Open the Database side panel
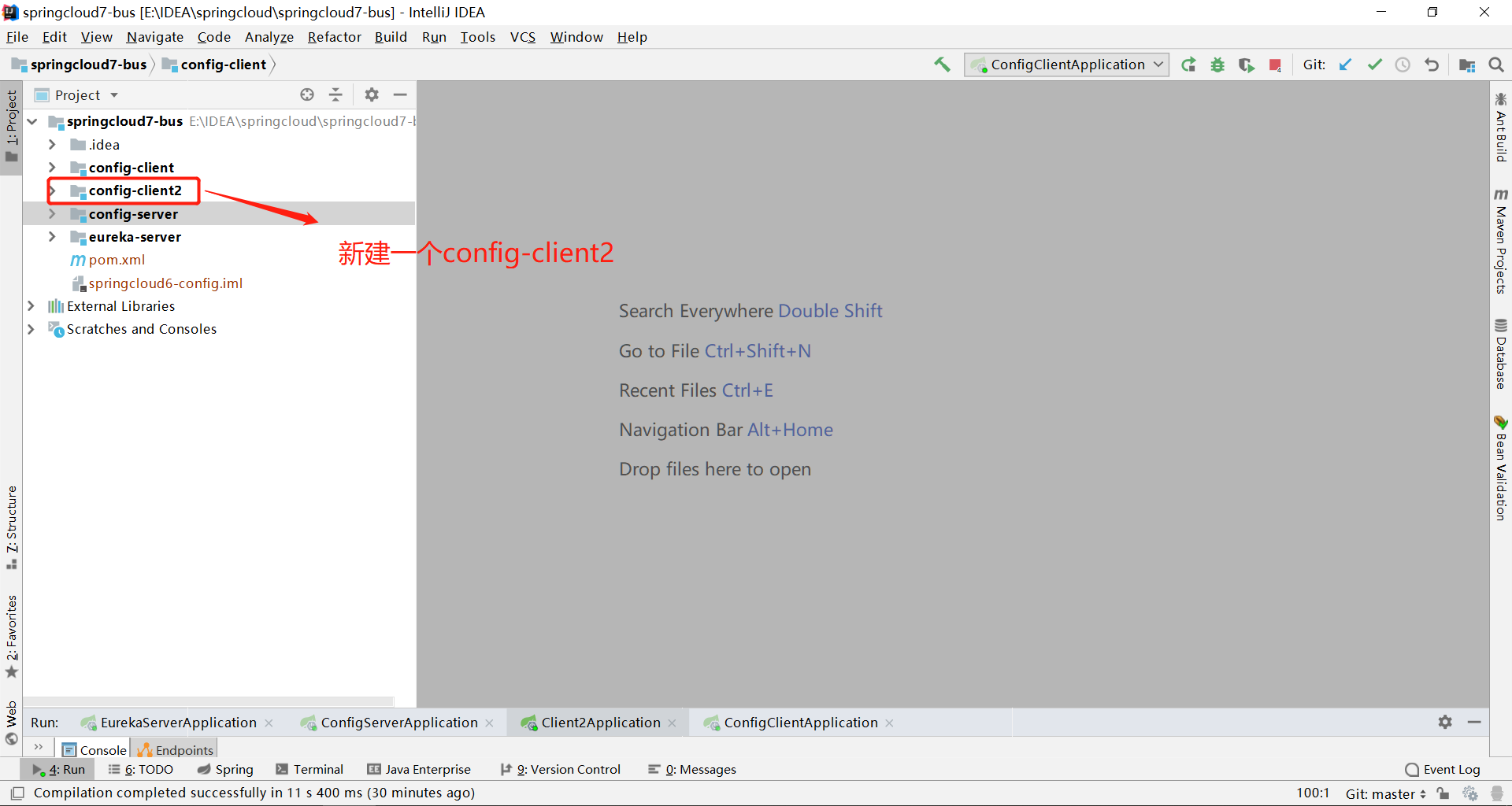The image size is (1512, 806). [x=1501, y=354]
